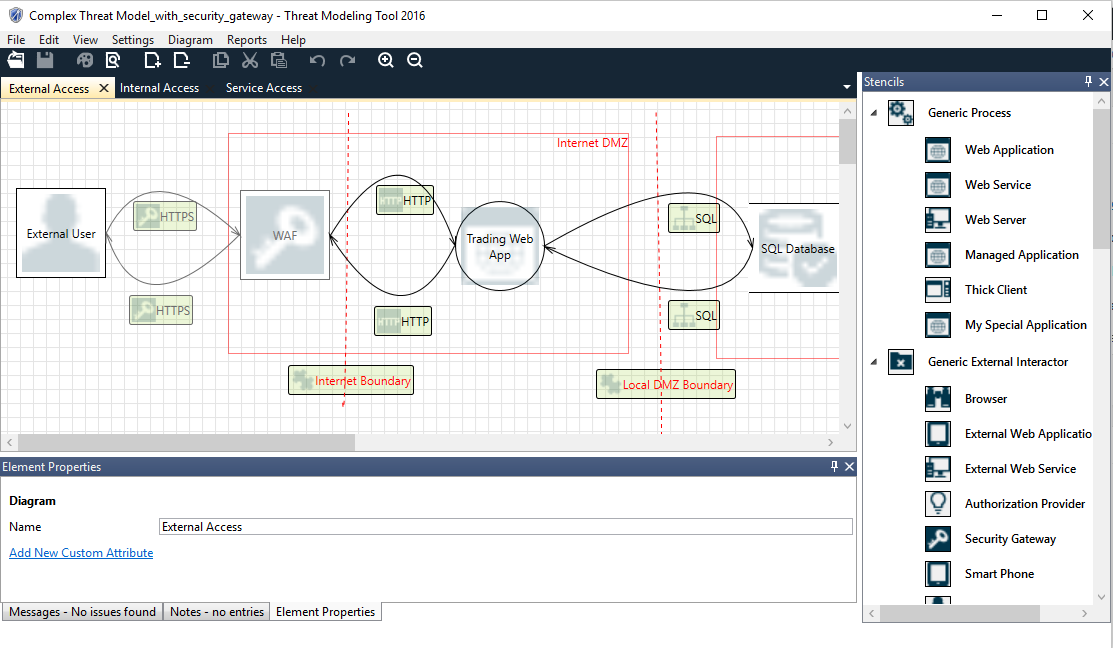Open a threat model file via toolbar

pyautogui.click(x=16, y=60)
